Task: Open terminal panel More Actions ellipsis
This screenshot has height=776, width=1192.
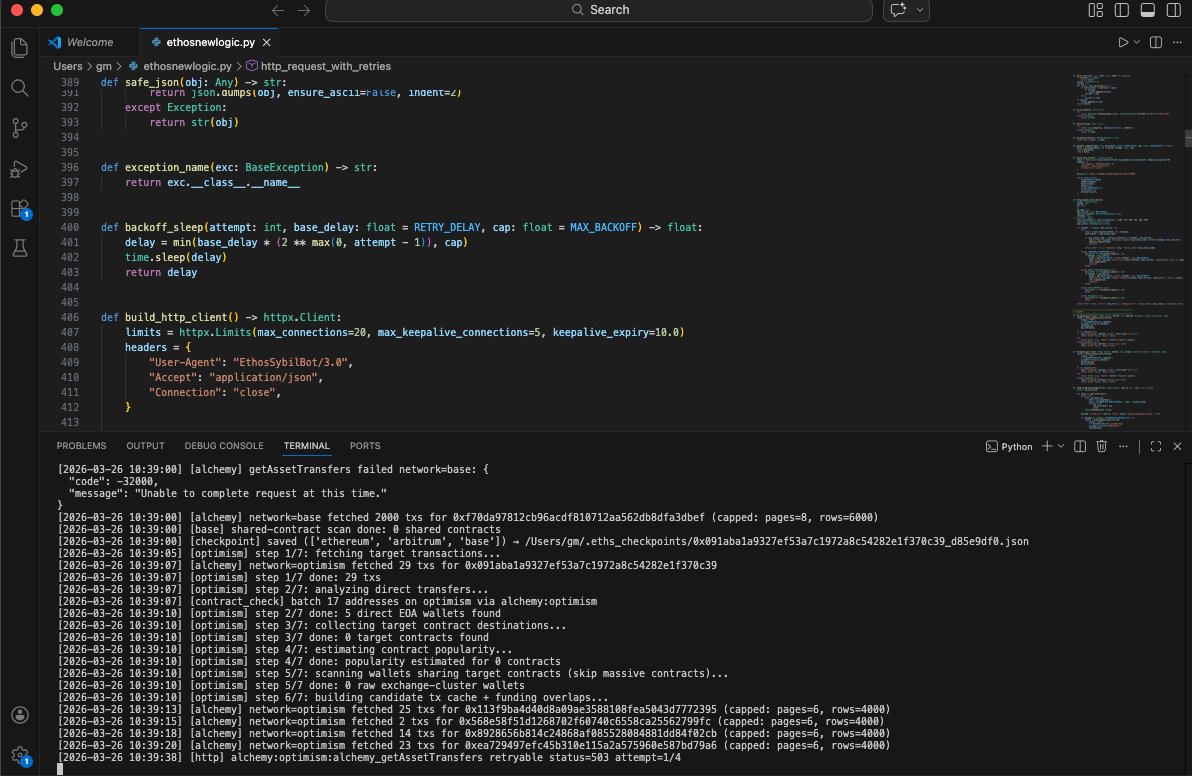Action: coord(1123,446)
